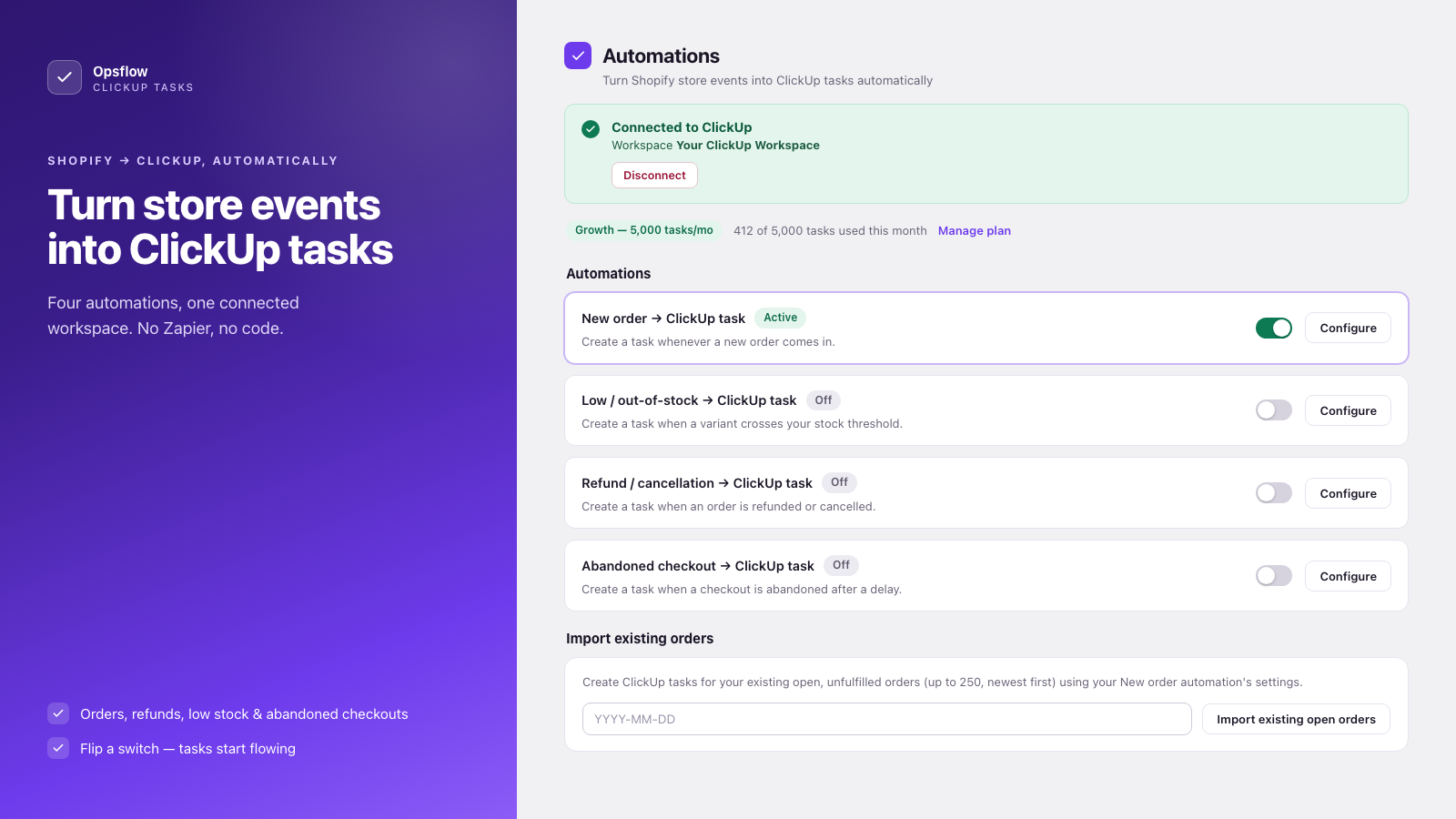Click Import existing open orders button
The width and height of the screenshot is (1456, 819).
(x=1296, y=719)
